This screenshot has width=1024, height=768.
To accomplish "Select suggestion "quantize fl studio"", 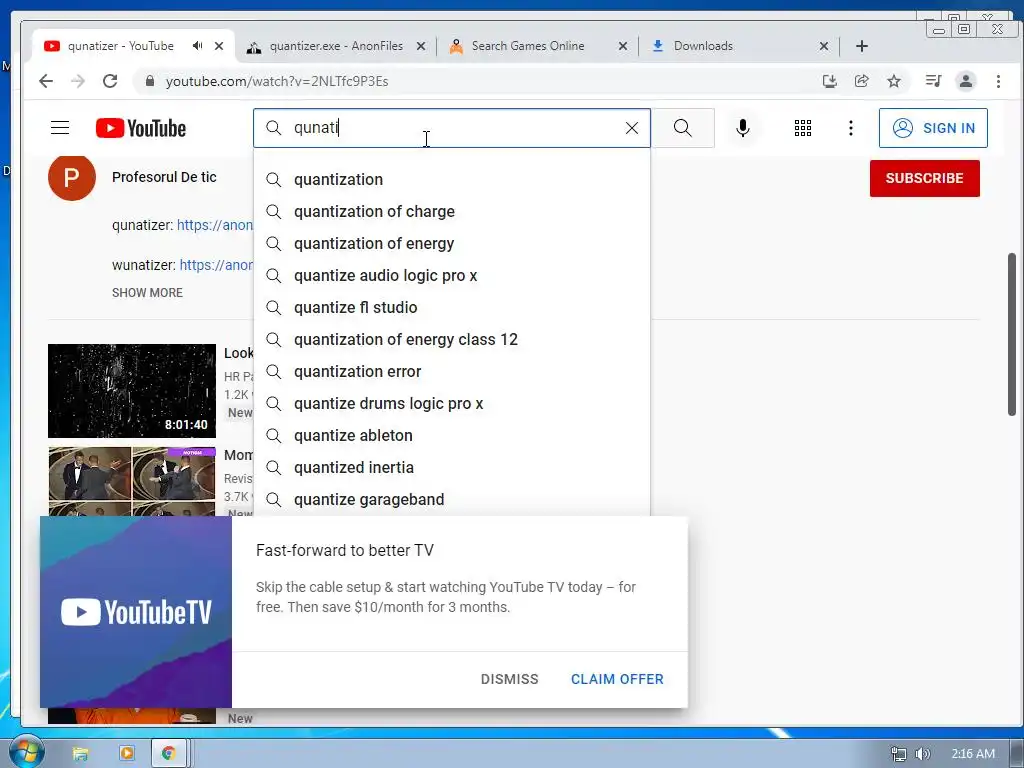I will [x=452, y=308].
